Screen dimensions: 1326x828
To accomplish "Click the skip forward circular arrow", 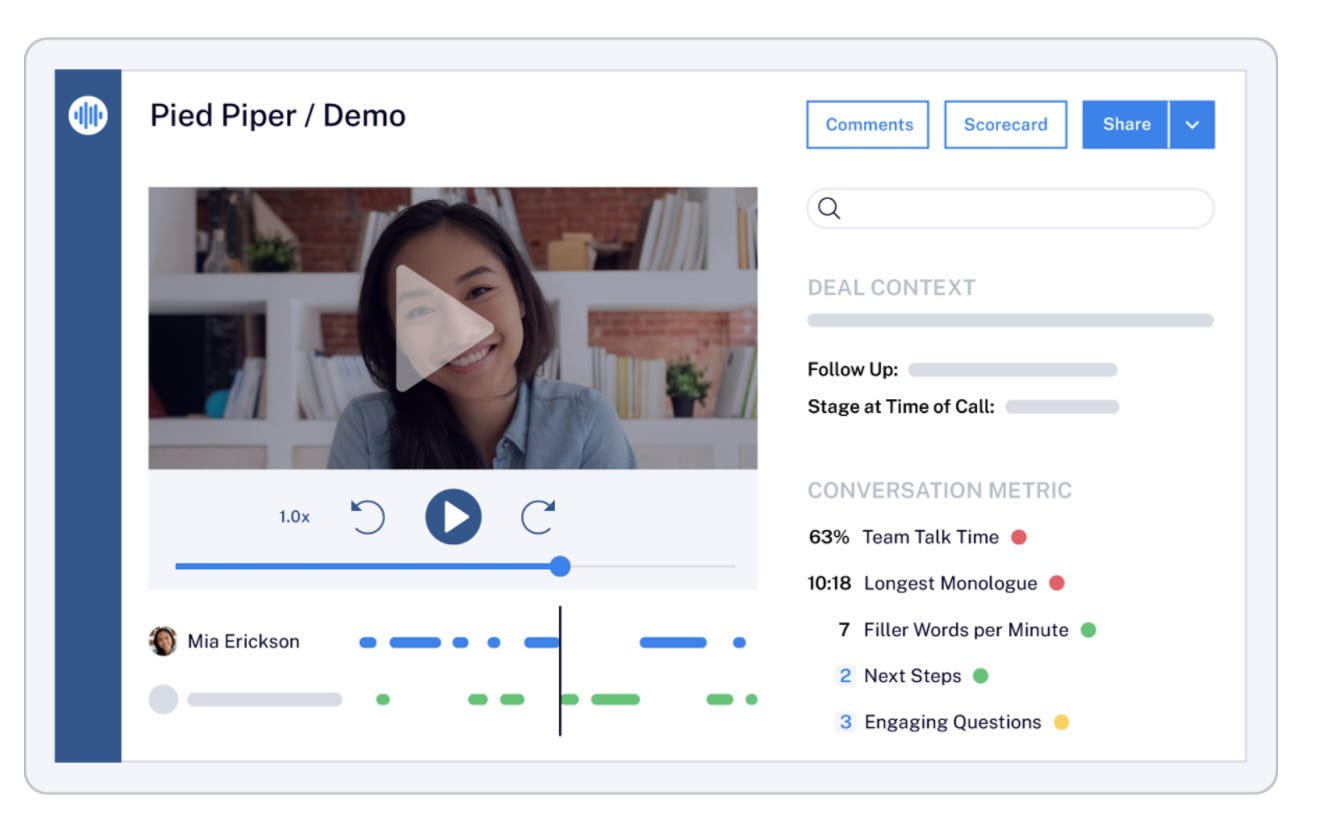I will click(538, 517).
